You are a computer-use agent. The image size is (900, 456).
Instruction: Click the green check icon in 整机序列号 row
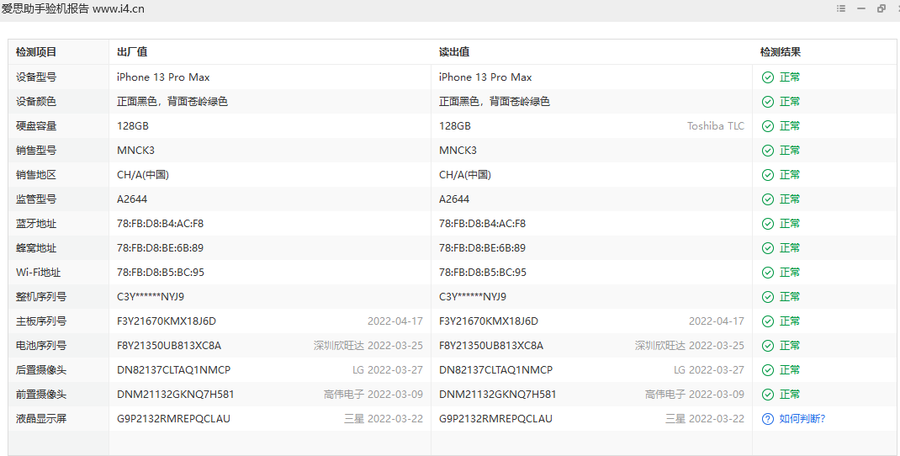[767, 297]
